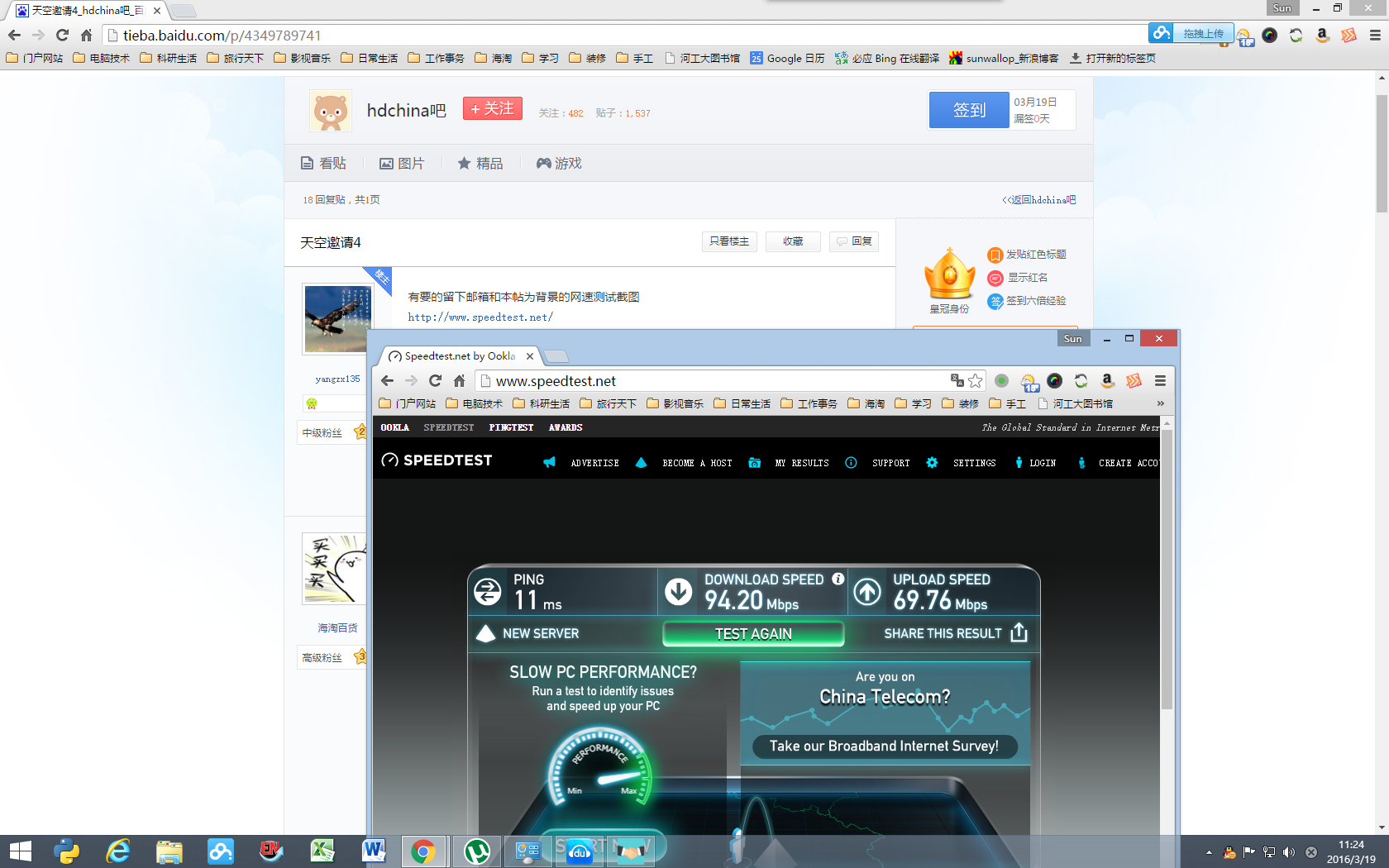Click the 回复 reply button on the thread

point(854,241)
